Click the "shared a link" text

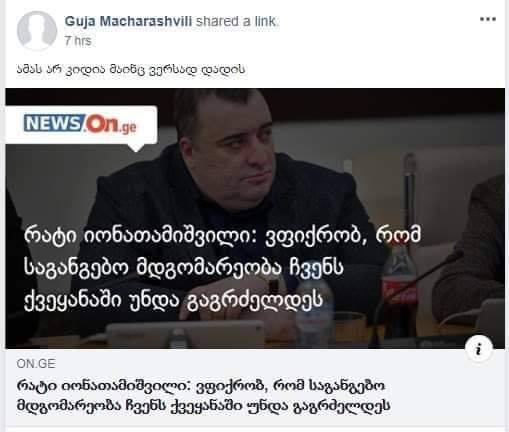coord(236,21)
